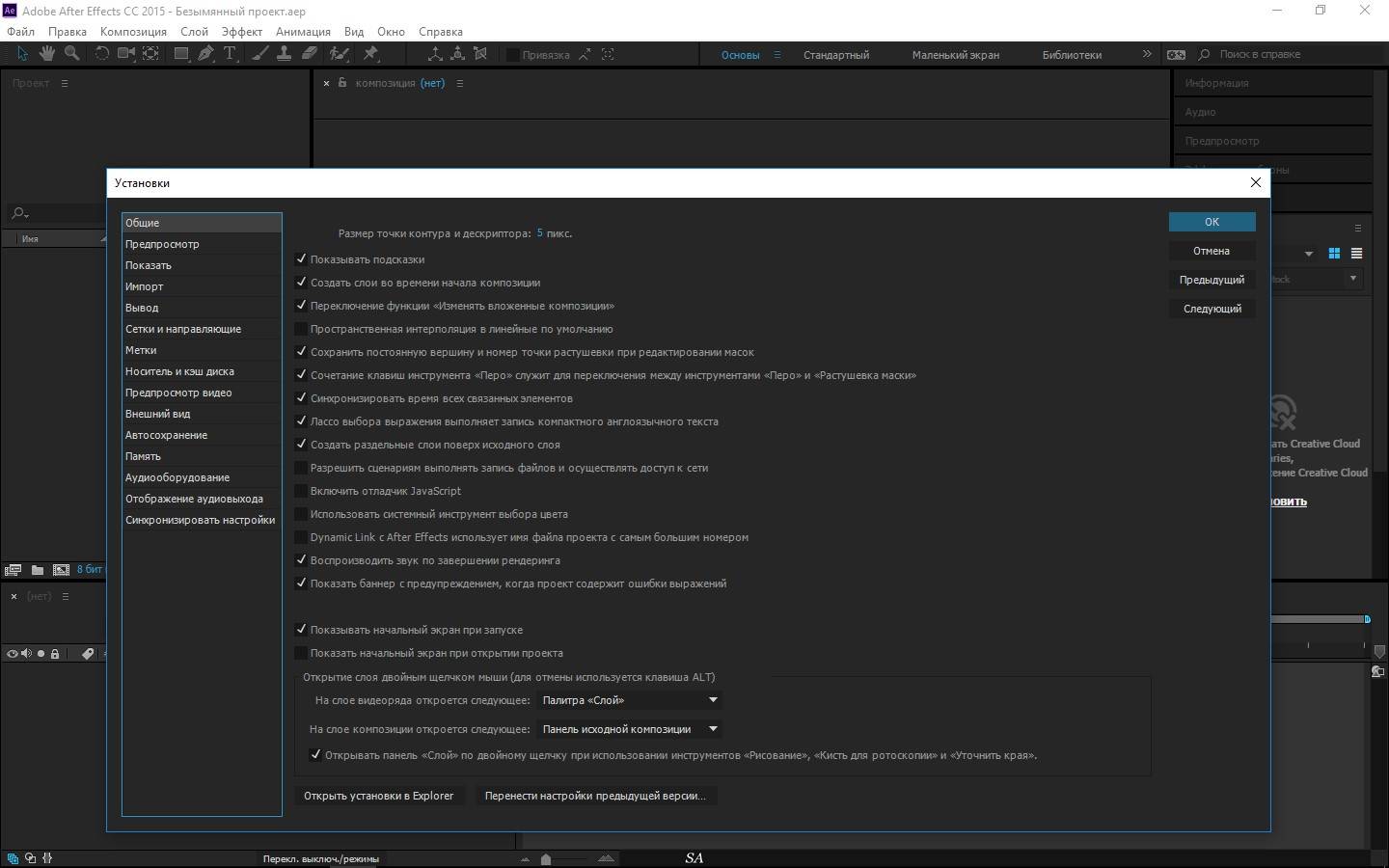Click the World Axis mode icon
Screen dimensions: 1389x868
click(x=457, y=54)
